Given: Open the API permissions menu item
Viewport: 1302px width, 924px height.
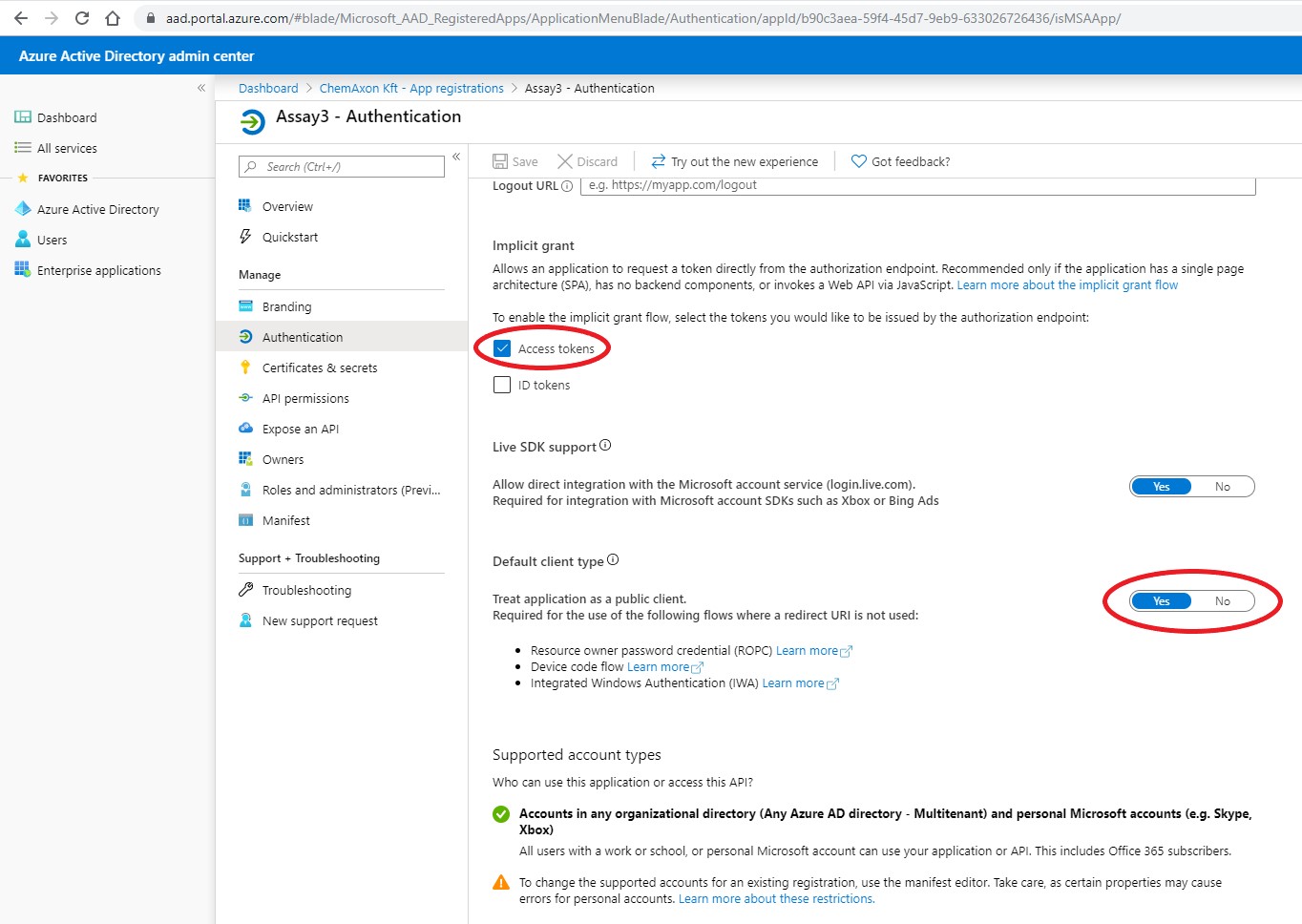Looking at the screenshot, I should click(305, 398).
